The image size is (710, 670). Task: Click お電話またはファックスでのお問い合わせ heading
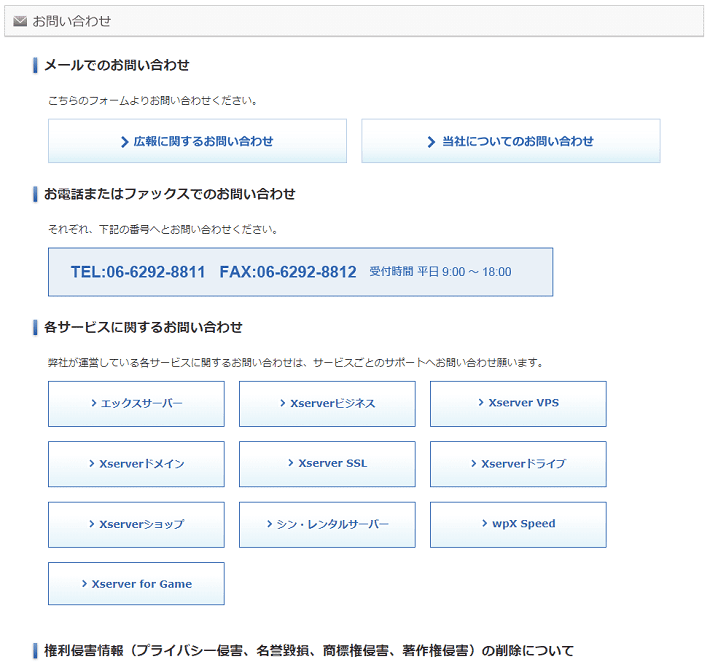(170, 194)
